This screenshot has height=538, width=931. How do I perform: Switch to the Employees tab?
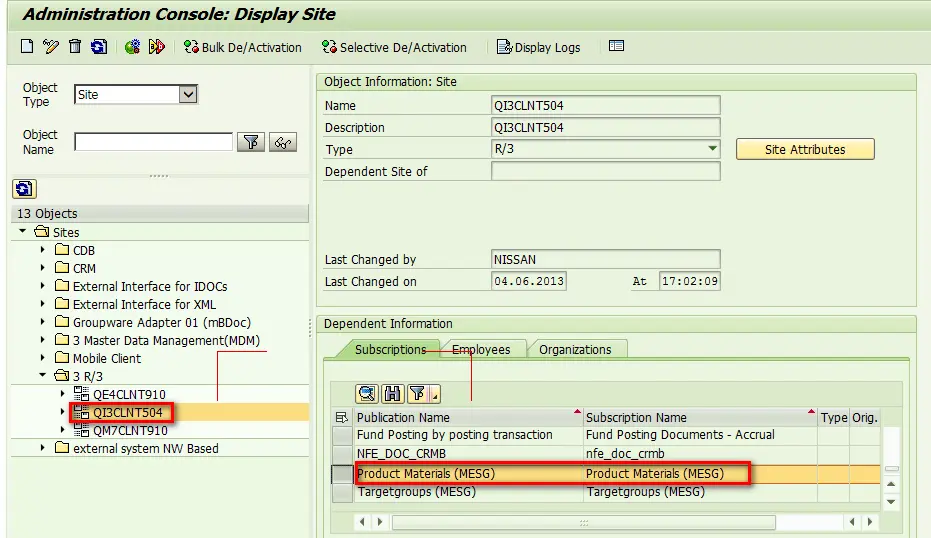481,350
